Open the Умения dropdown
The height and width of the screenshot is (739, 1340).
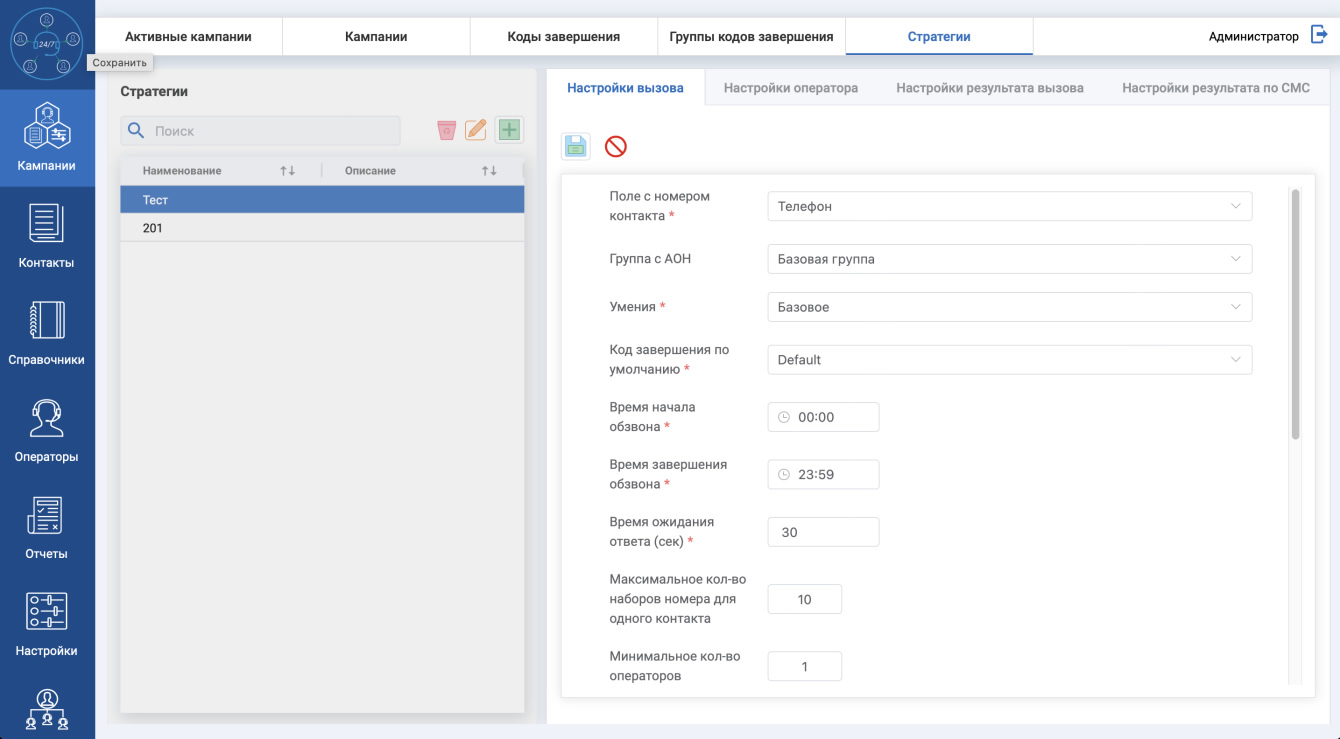click(x=1010, y=307)
